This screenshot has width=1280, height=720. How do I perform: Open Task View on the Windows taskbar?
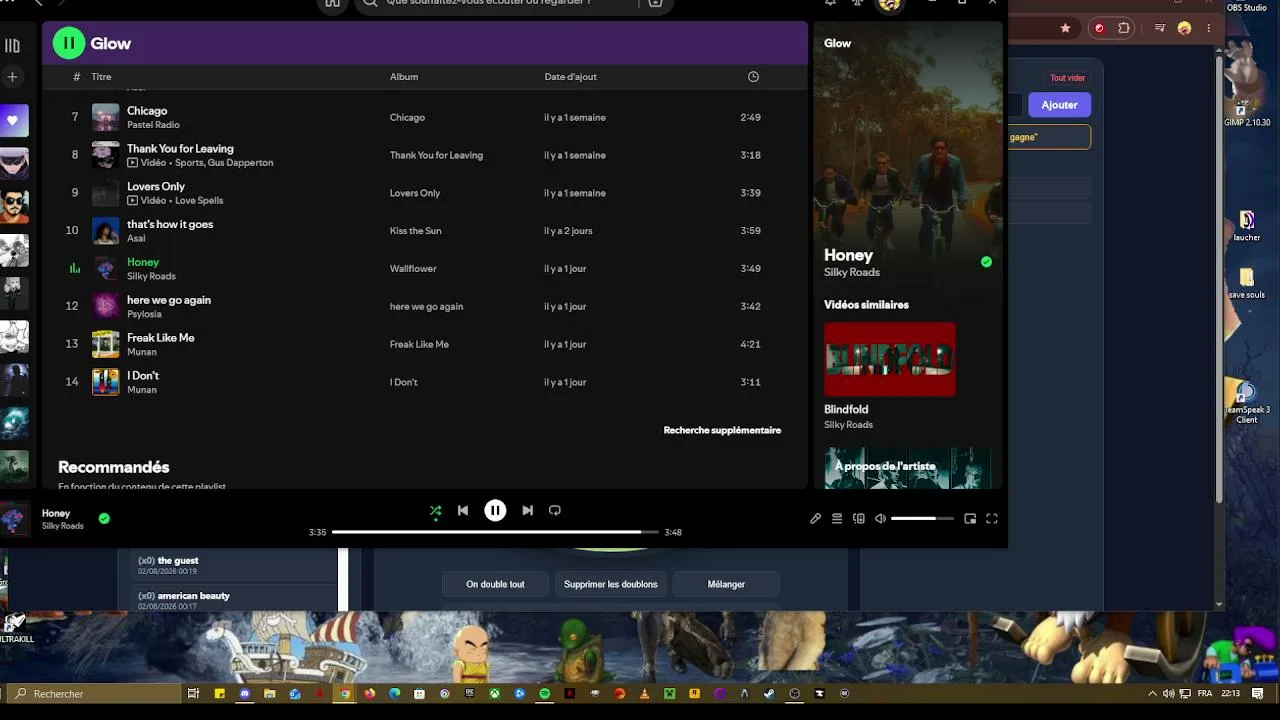(x=194, y=693)
